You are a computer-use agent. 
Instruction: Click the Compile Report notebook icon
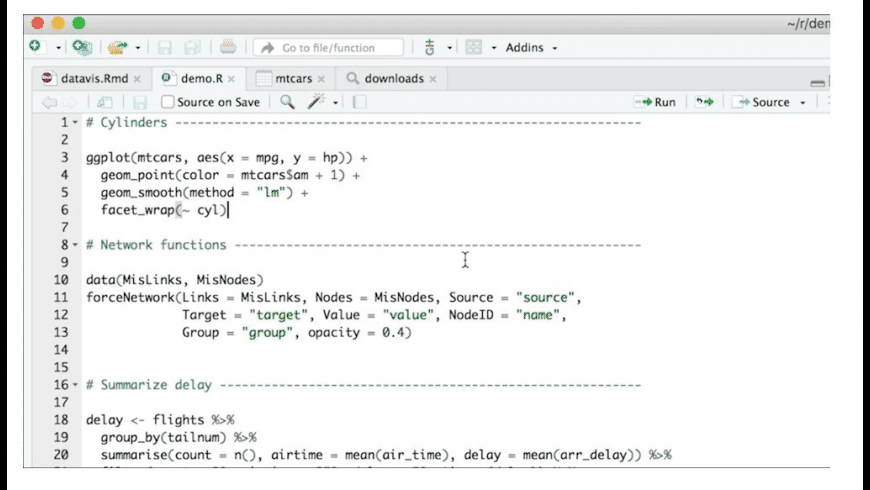pos(359,102)
